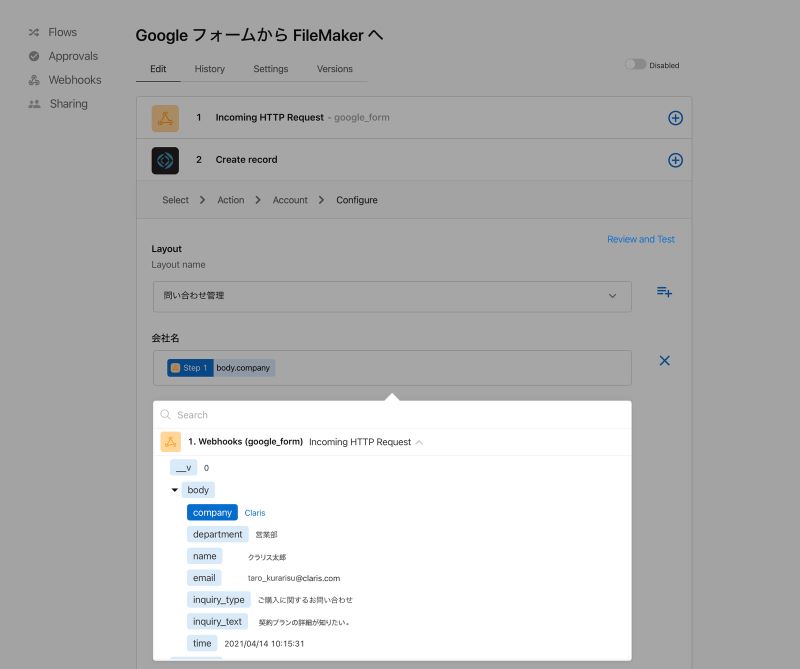The height and width of the screenshot is (669, 800).
Task: Click the magnifier icon in the search box
Action: pyautogui.click(x=165, y=414)
